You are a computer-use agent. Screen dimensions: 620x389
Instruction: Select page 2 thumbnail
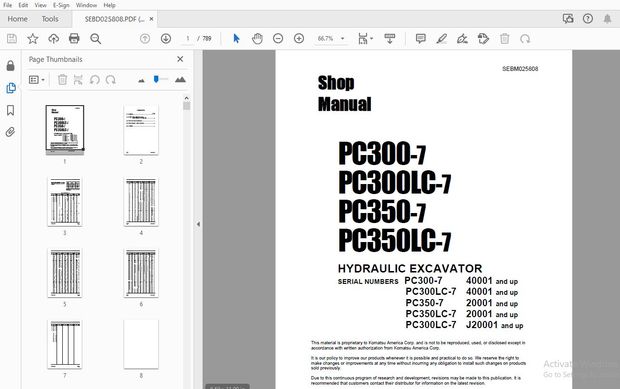[x=141, y=130]
